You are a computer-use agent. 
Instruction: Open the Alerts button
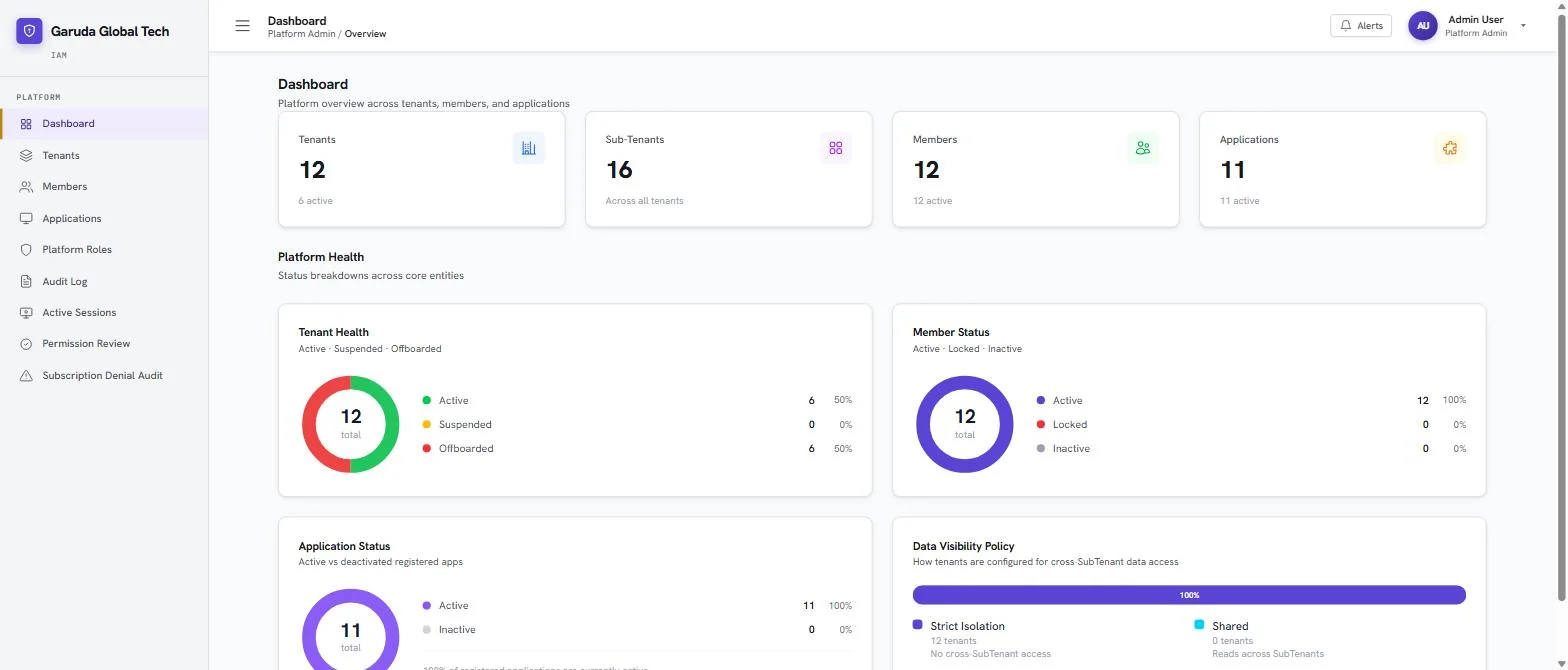coord(1361,26)
